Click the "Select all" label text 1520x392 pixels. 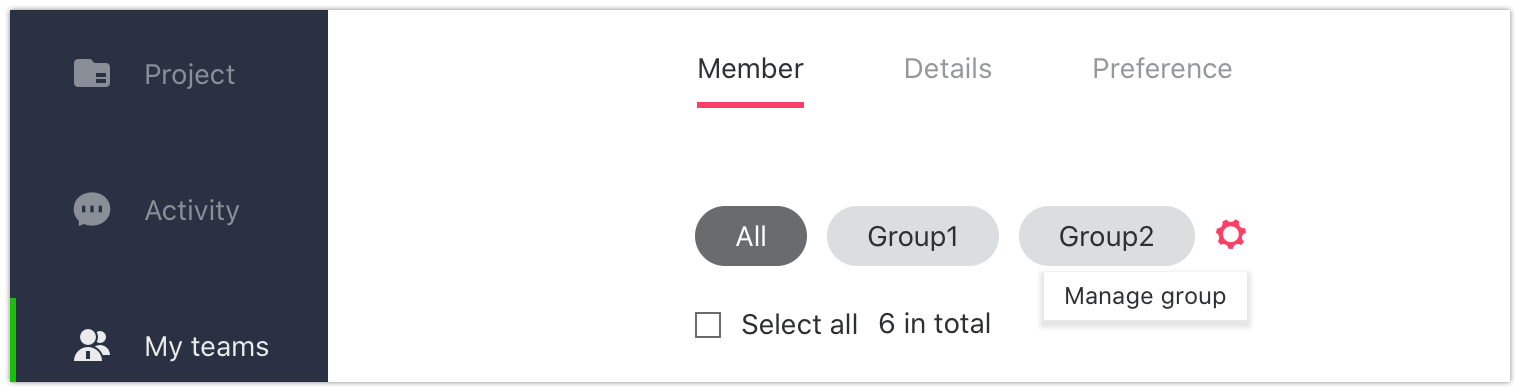(799, 324)
